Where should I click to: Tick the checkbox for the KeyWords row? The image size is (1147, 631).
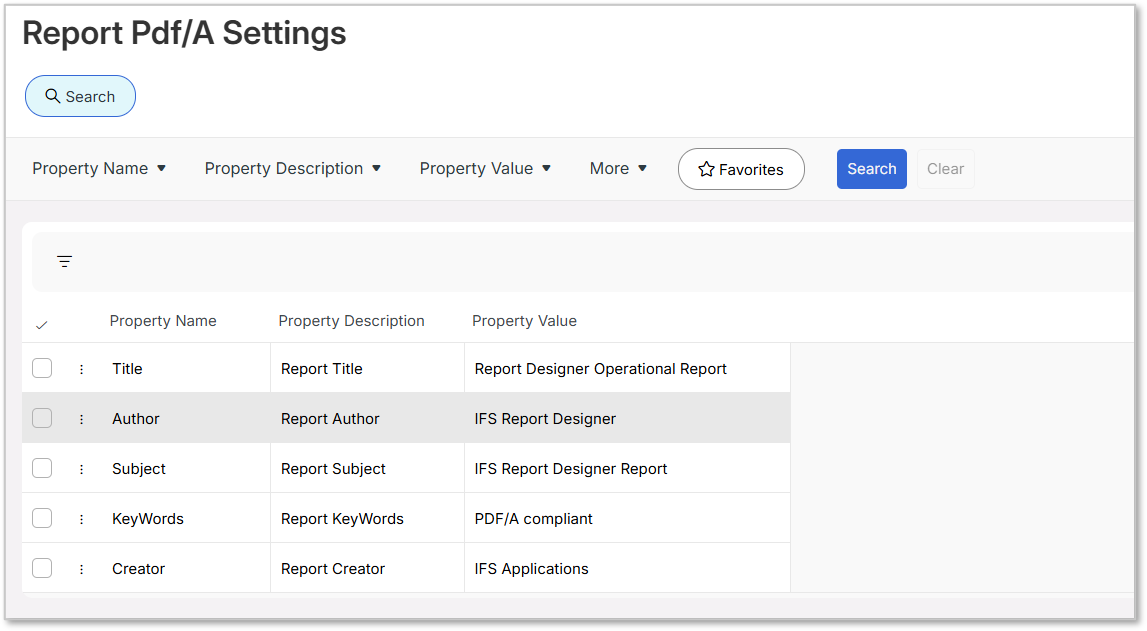click(x=42, y=518)
